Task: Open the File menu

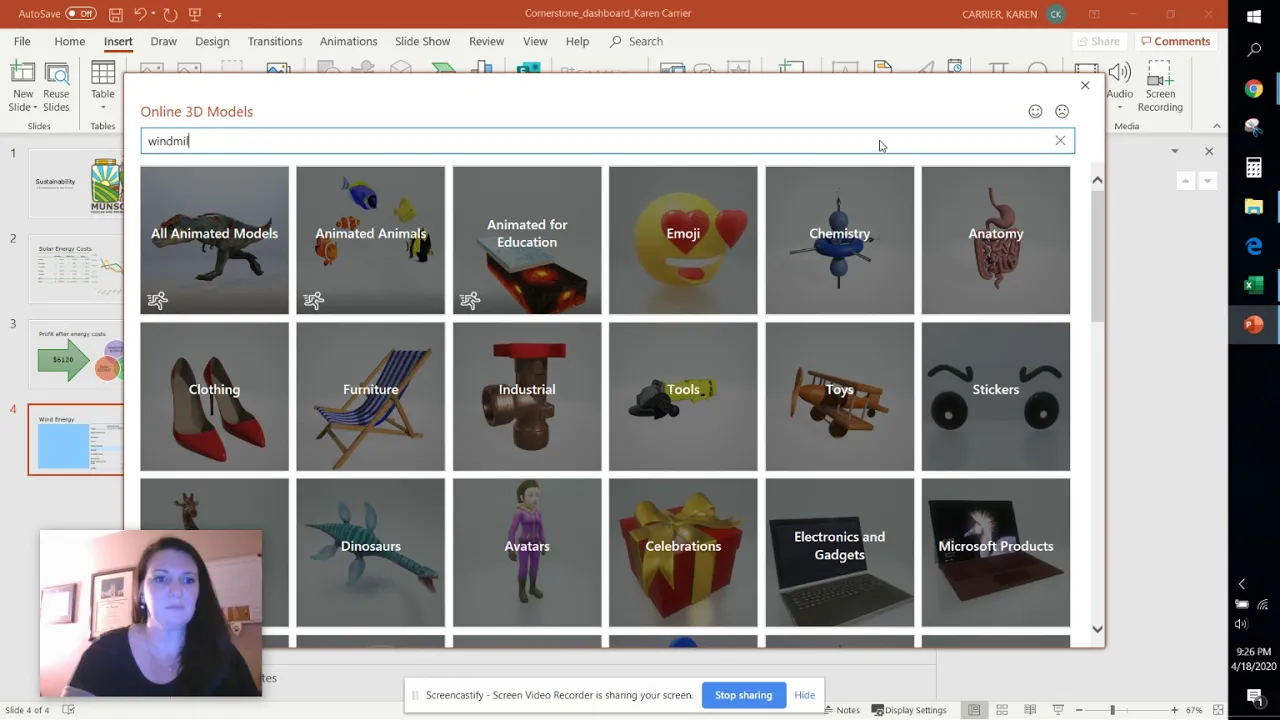Action: [22, 41]
